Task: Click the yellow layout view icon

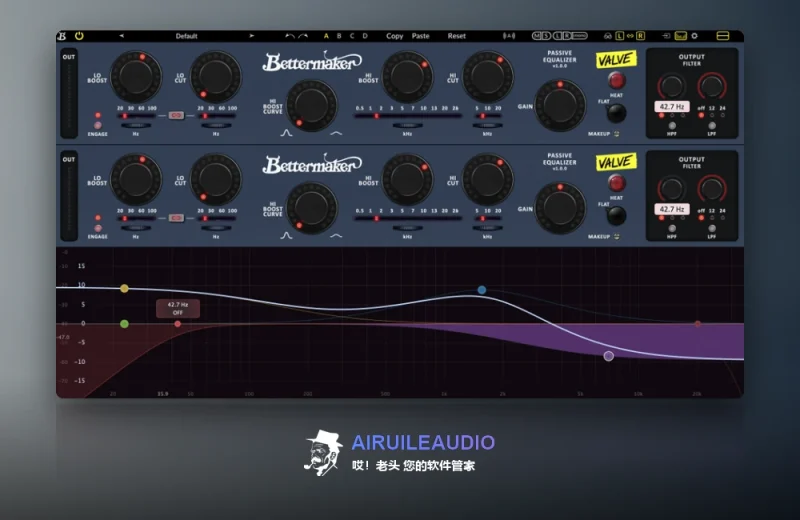Action: [722, 36]
